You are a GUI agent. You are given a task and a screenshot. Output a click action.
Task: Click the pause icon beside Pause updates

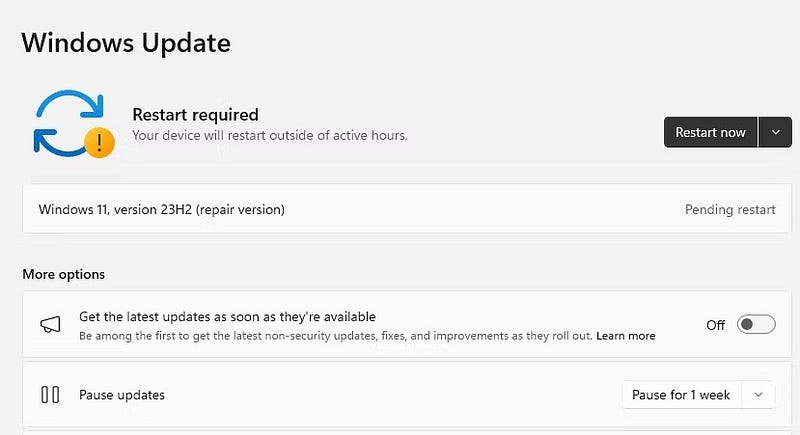pyautogui.click(x=50, y=395)
